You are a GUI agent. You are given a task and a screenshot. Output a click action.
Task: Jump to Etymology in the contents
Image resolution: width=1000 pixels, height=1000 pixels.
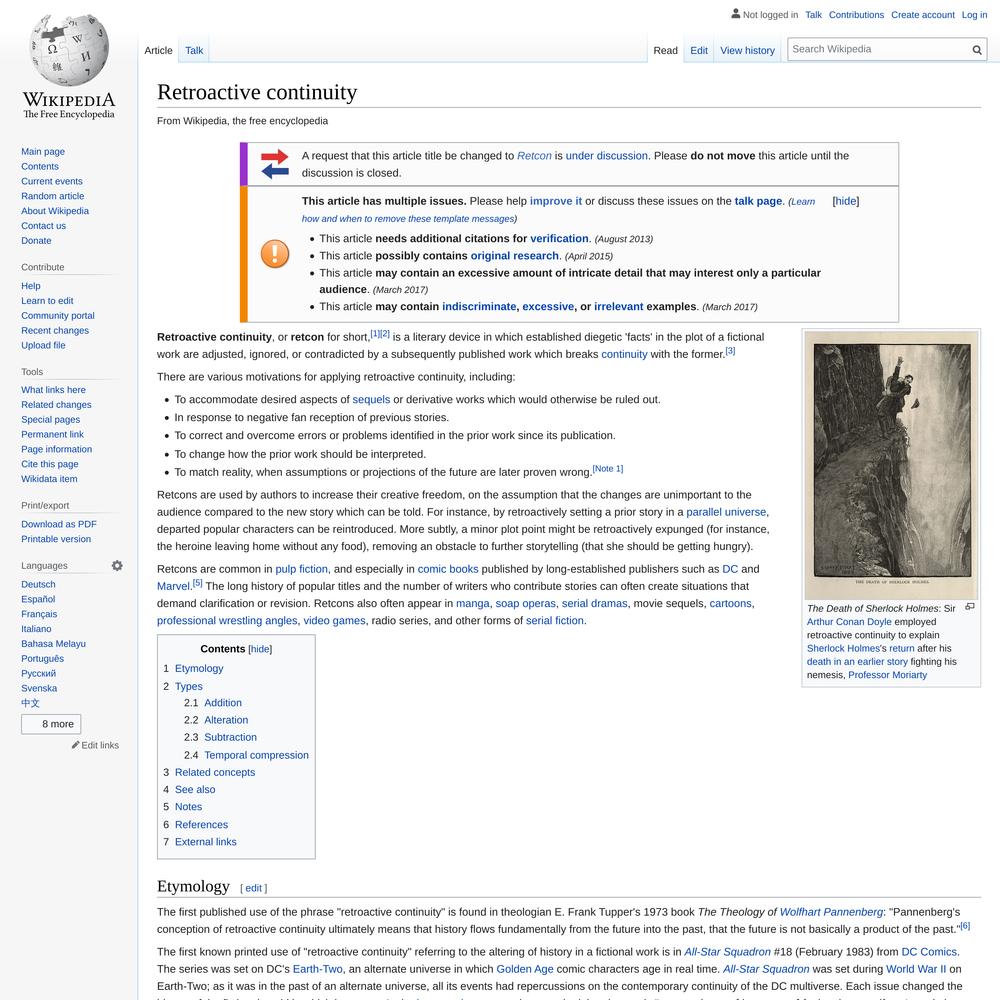[199, 668]
